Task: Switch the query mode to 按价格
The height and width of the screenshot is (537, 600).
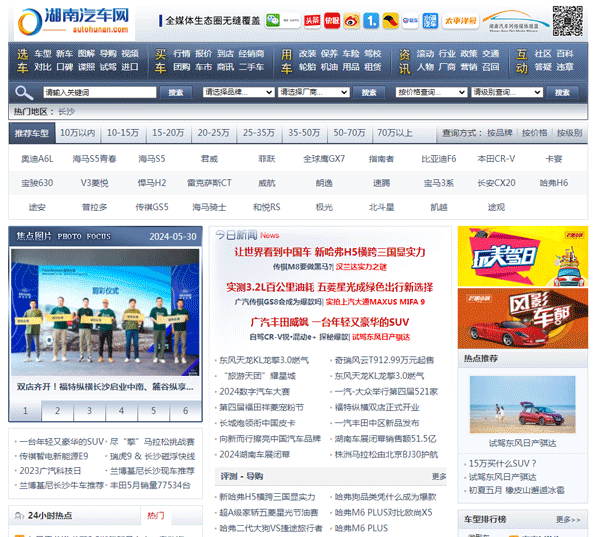Action: click(x=535, y=133)
